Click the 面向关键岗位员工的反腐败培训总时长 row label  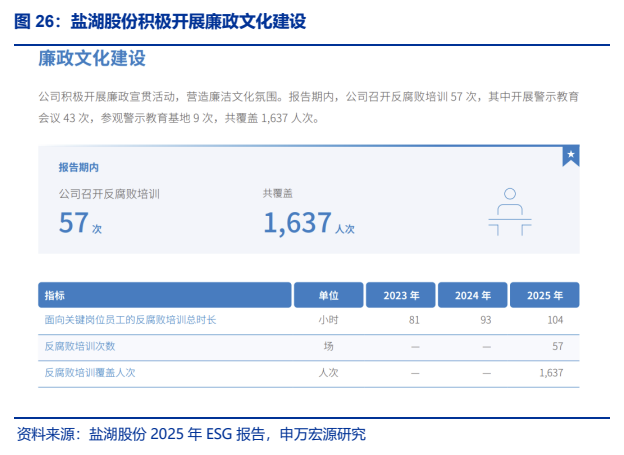130,320
